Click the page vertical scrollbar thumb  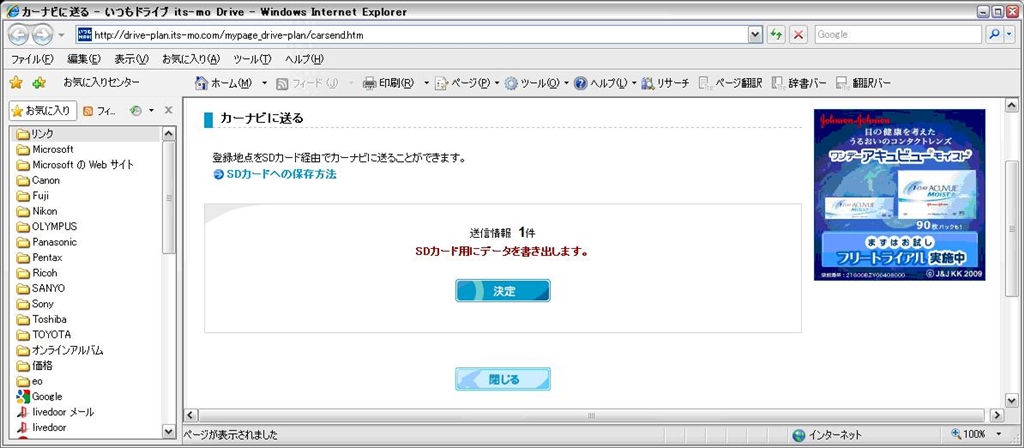click(1012, 229)
